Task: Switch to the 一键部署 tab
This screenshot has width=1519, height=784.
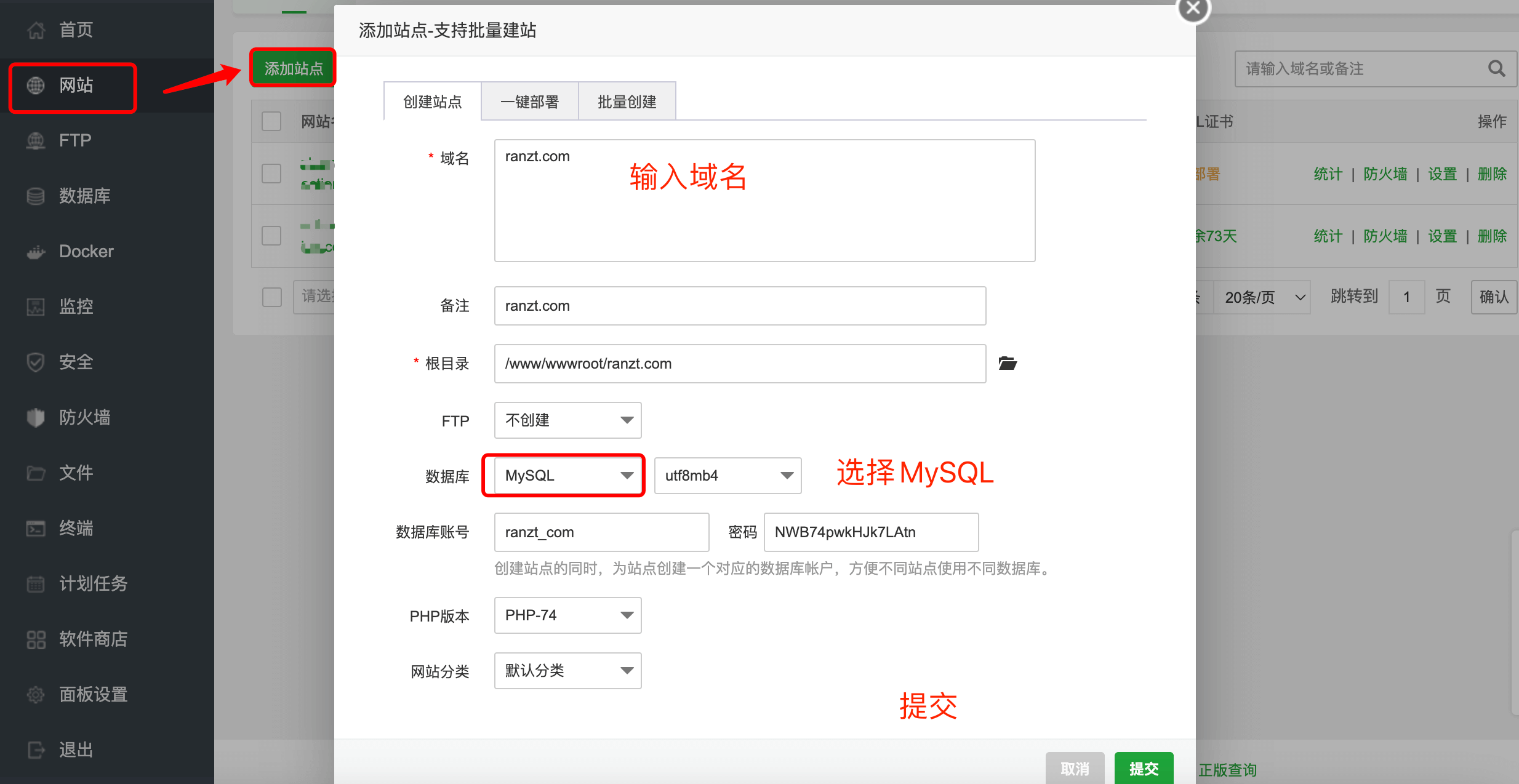Action: pyautogui.click(x=529, y=102)
